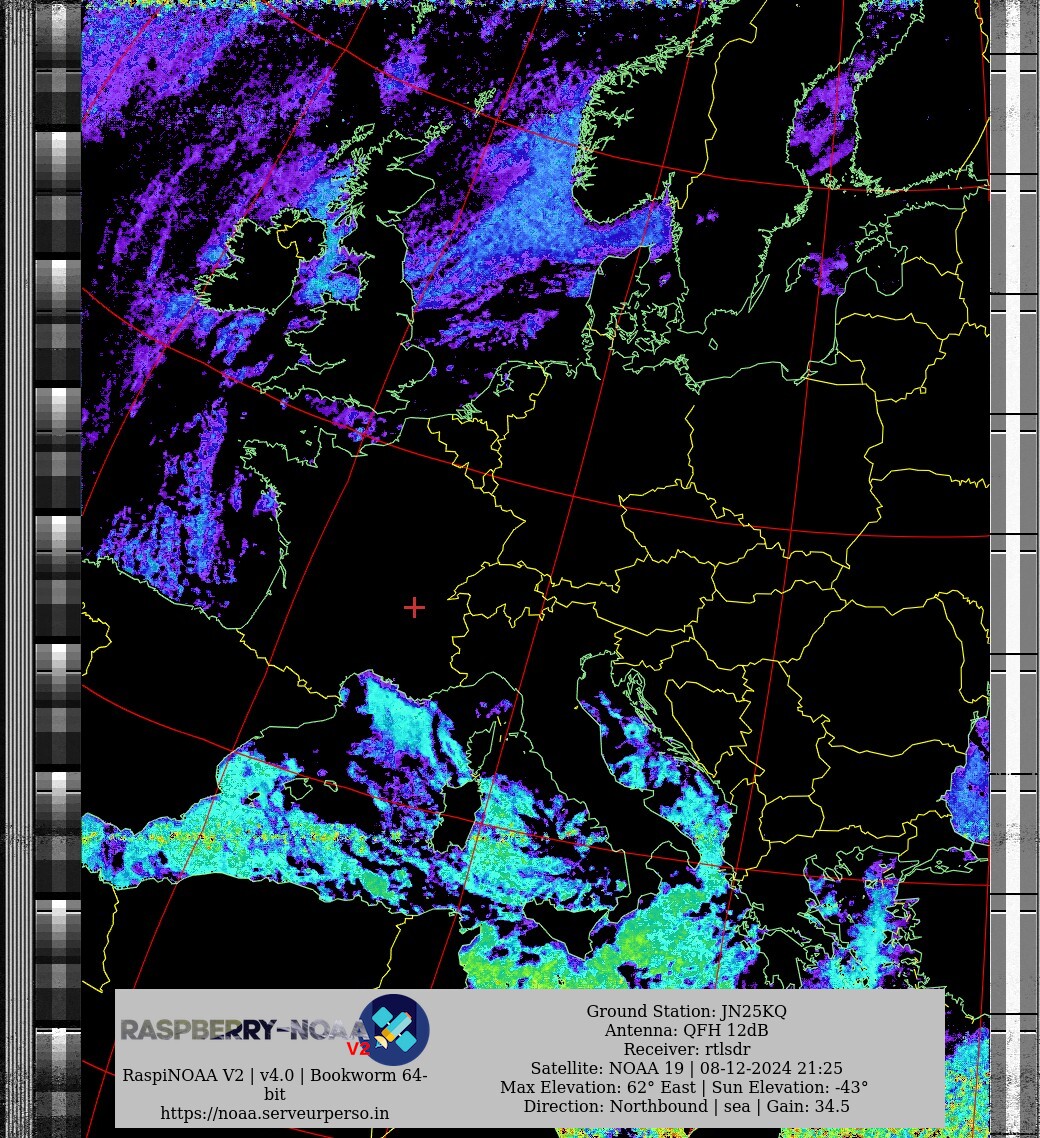Click the RASPBERRY-NOAA logo text
This screenshot has width=1040, height=1138.
point(240,1030)
